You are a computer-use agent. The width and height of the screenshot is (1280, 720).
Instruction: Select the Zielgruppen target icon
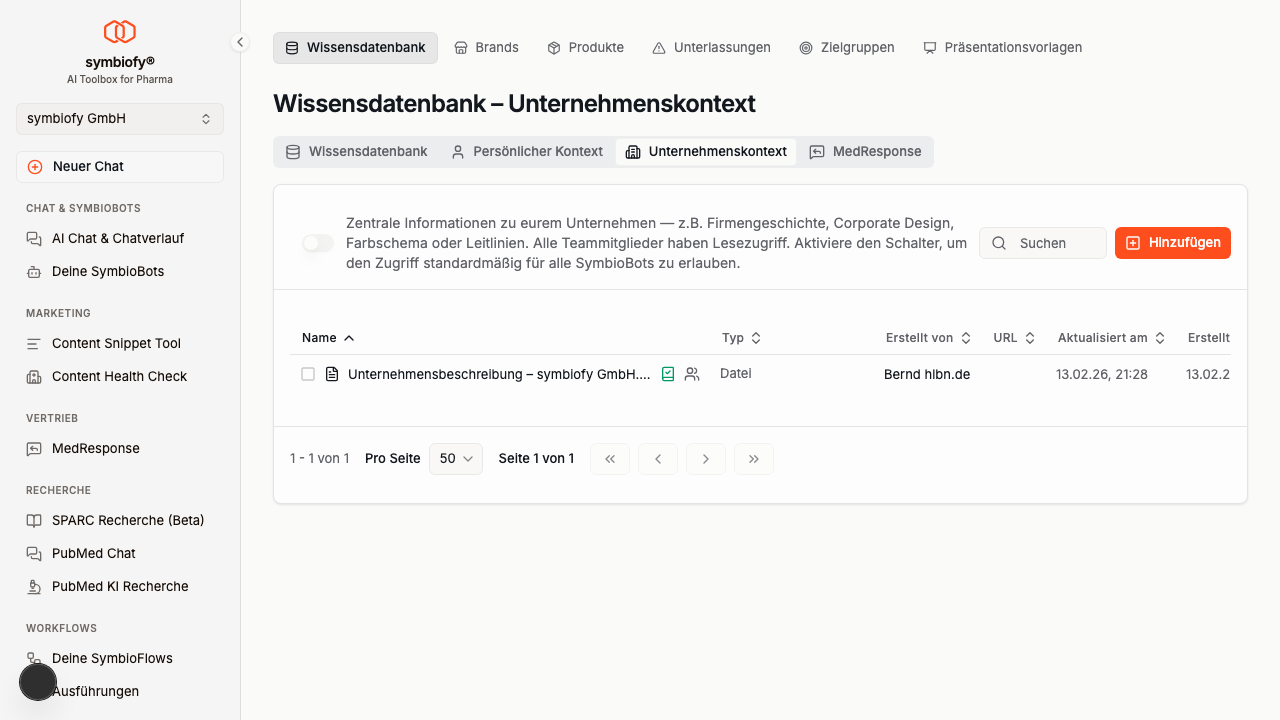805,47
